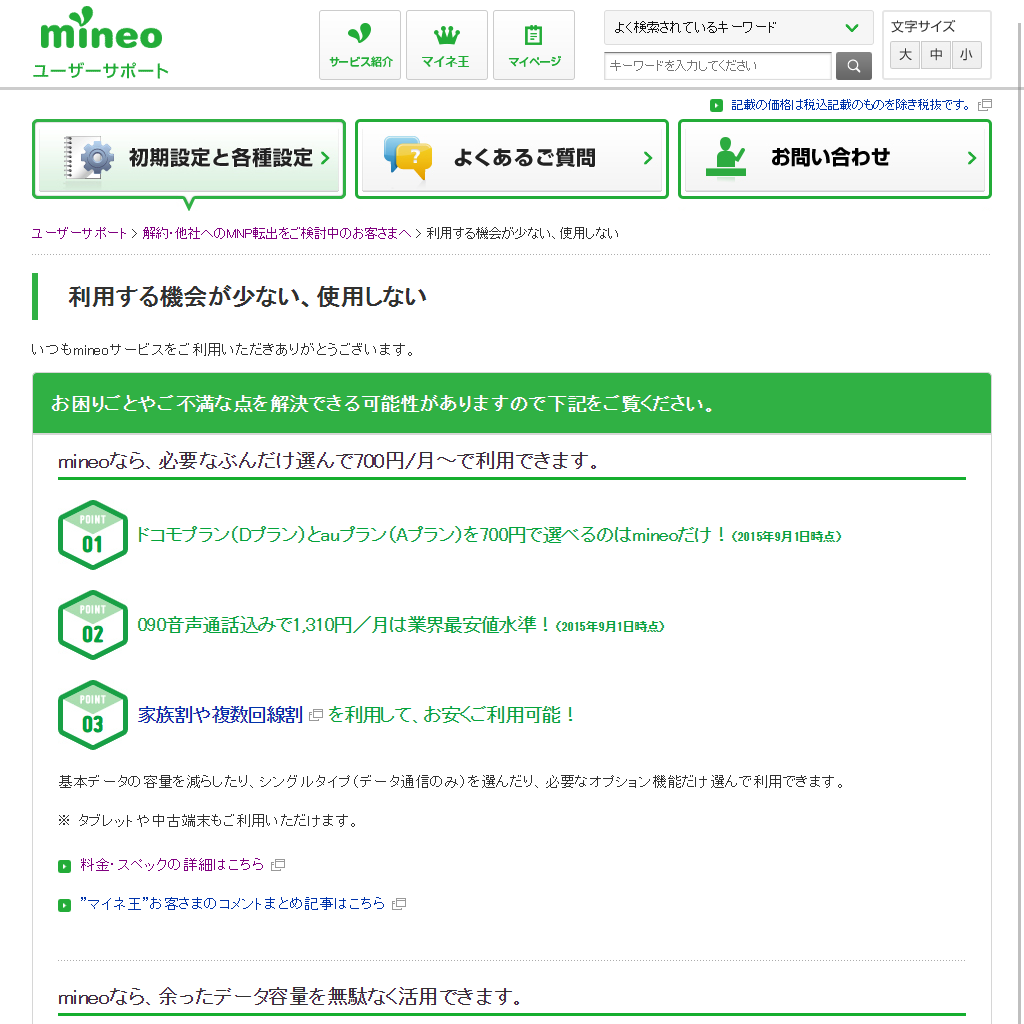Click external window icon after マイネ王 comment link
The width and height of the screenshot is (1024, 1024).
(399, 904)
